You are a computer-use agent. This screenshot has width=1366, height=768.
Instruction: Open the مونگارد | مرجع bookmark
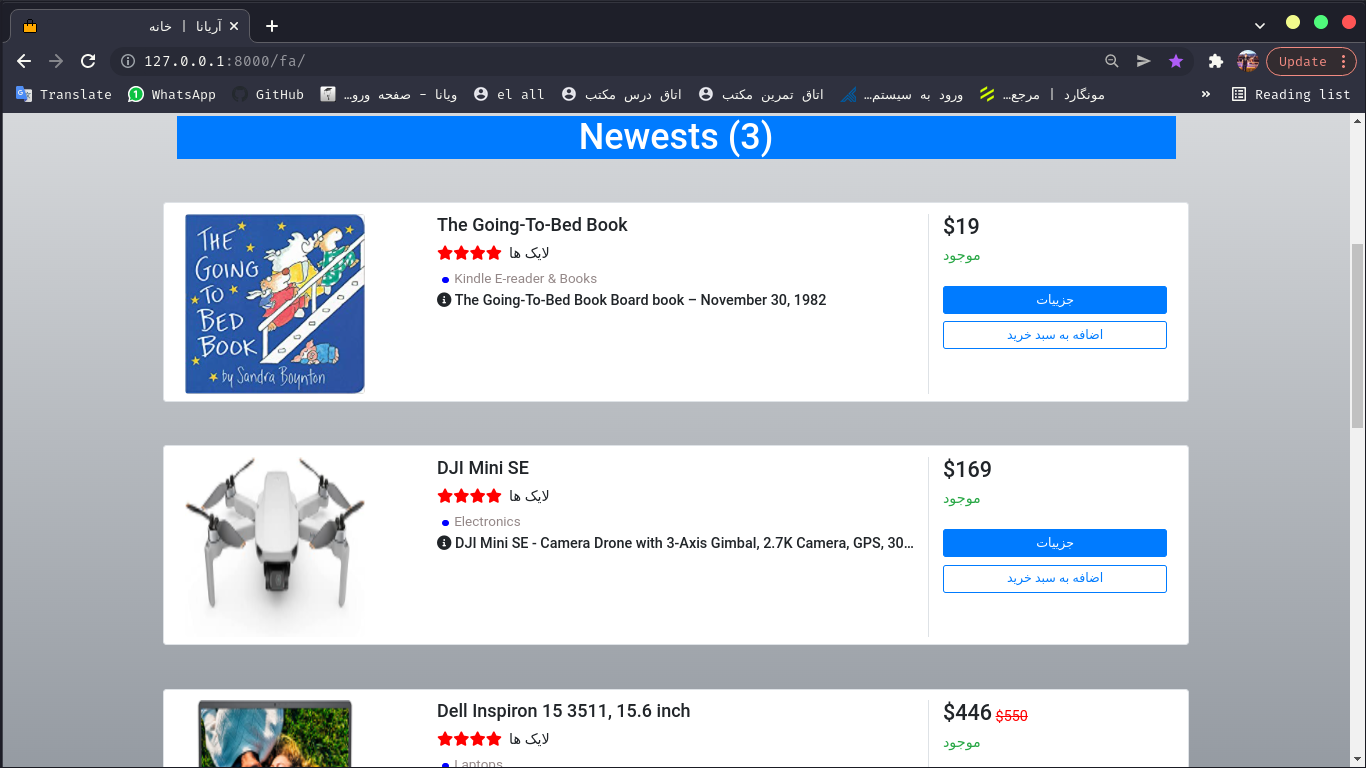tap(1041, 94)
